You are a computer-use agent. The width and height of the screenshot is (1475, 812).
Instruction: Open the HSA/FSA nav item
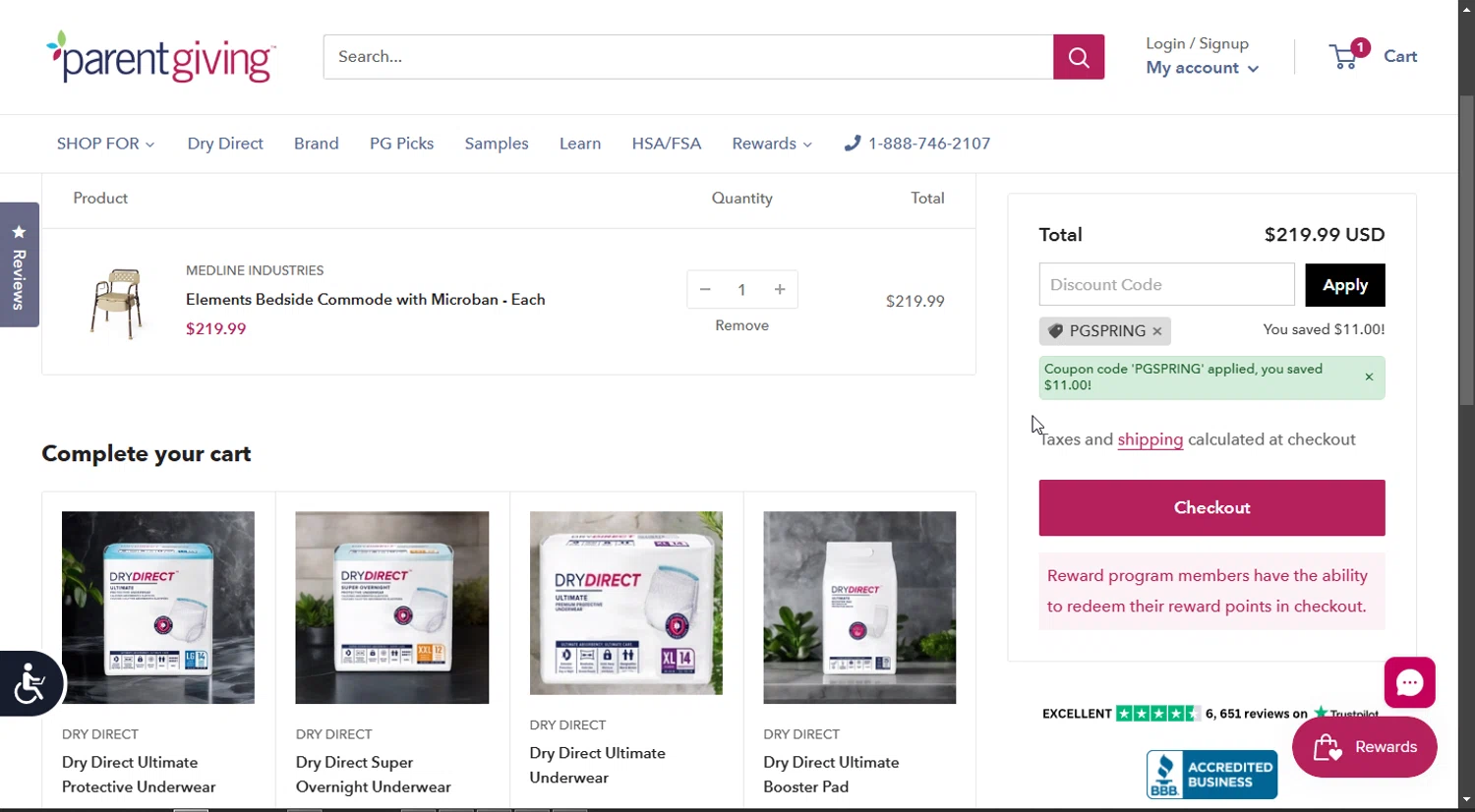tap(667, 144)
